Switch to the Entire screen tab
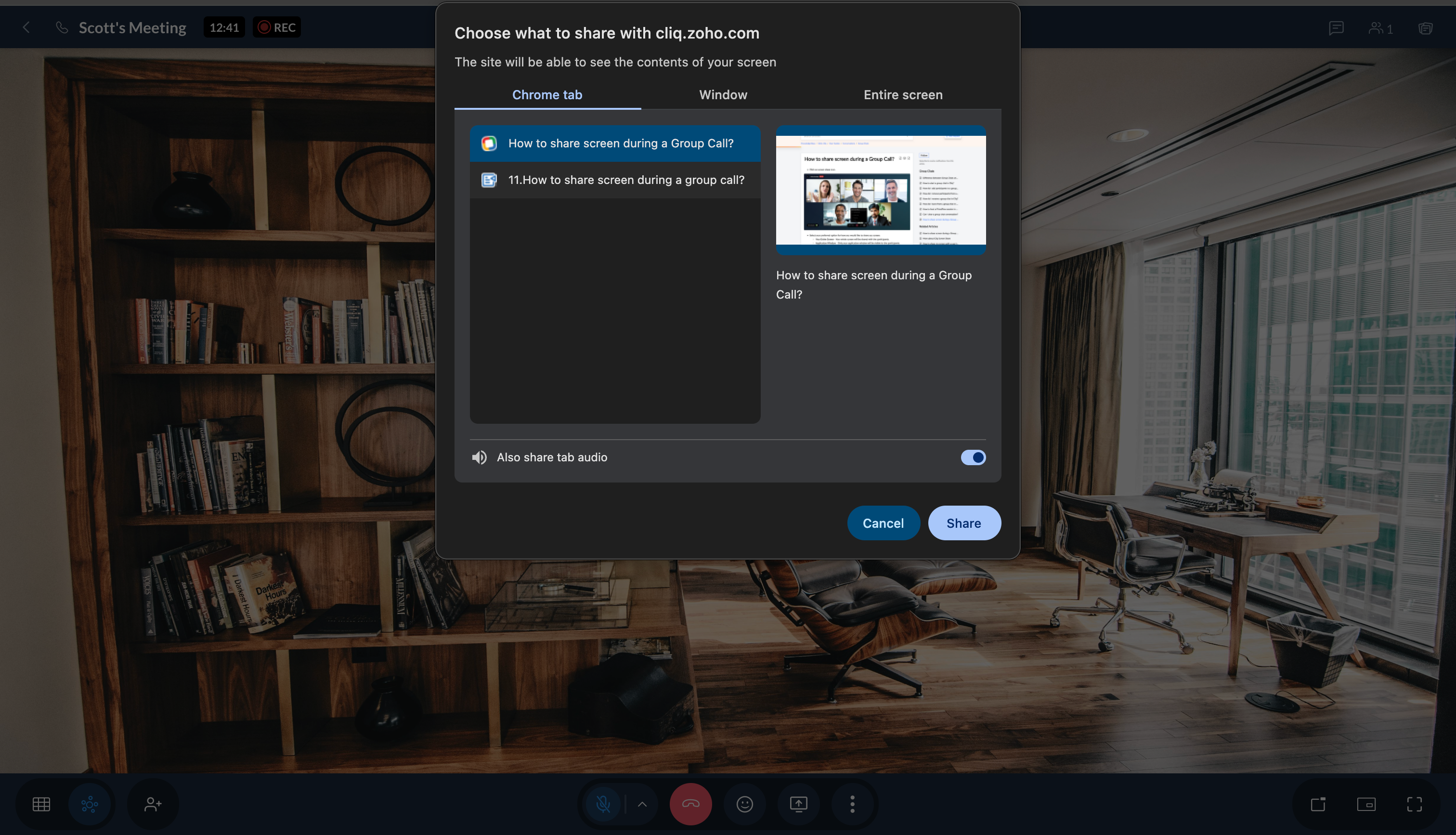 coord(903,95)
